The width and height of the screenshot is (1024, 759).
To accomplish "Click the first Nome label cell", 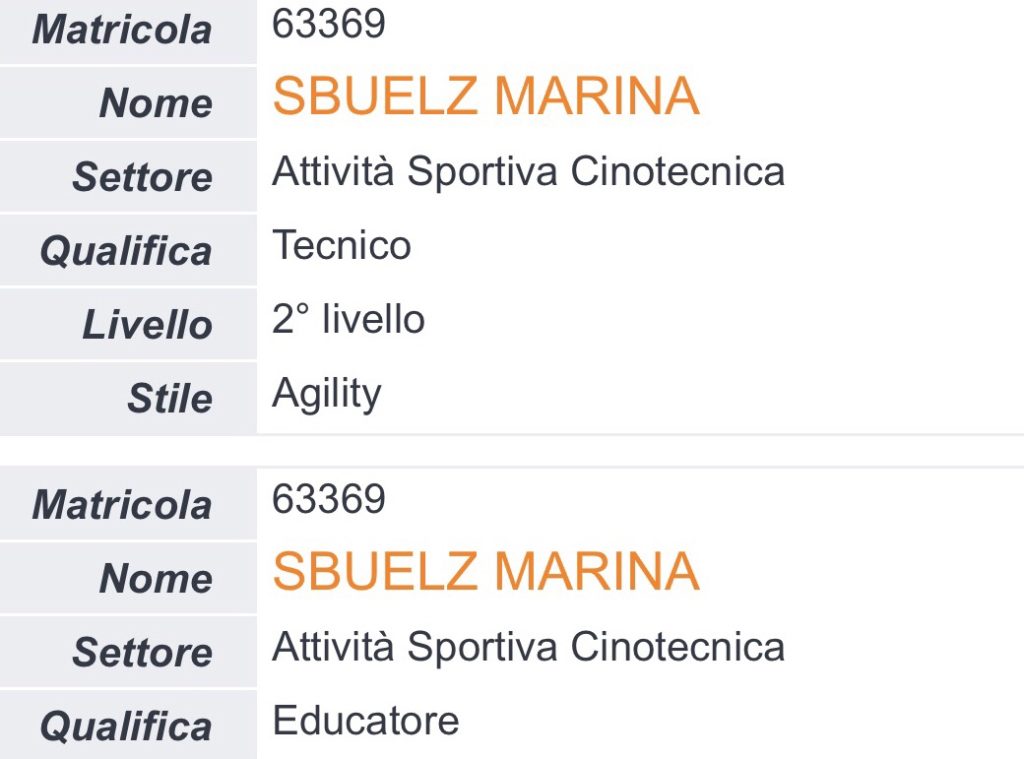I will coord(128,103).
